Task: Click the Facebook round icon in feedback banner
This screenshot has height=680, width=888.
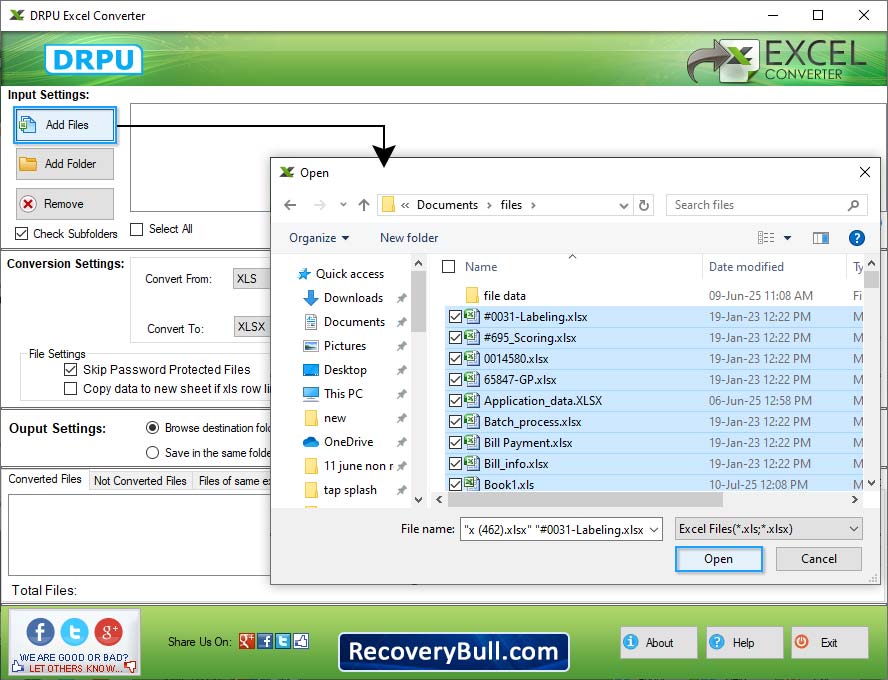Action: pyautogui.click(x=40, y=631)
